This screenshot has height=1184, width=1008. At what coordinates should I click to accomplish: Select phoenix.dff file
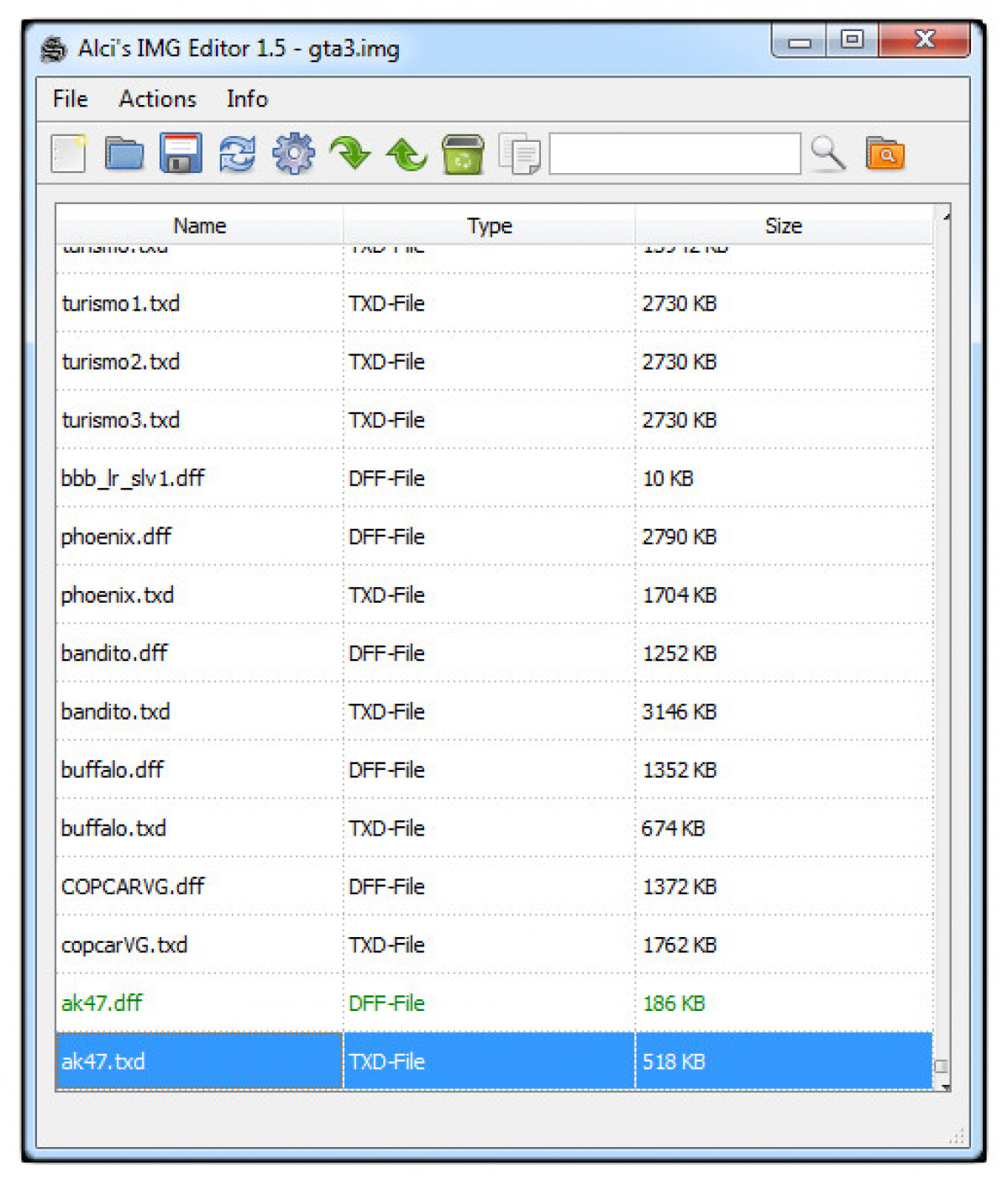pyautogui.click(x=494, y=537)
